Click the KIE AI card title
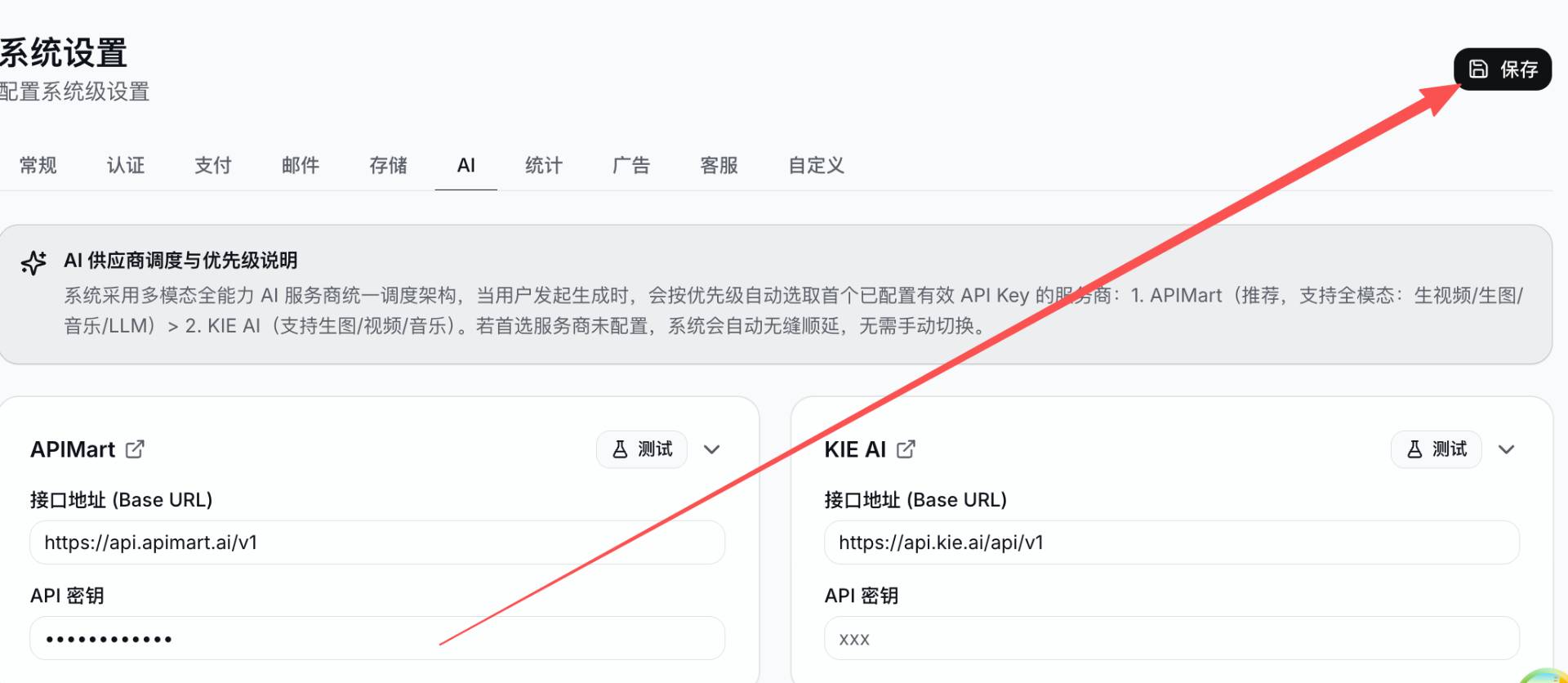 pos(855,449)
